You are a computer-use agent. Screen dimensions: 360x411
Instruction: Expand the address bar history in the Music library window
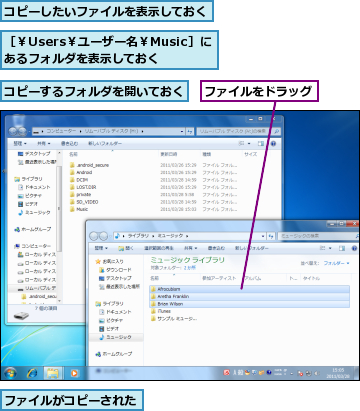263,236
